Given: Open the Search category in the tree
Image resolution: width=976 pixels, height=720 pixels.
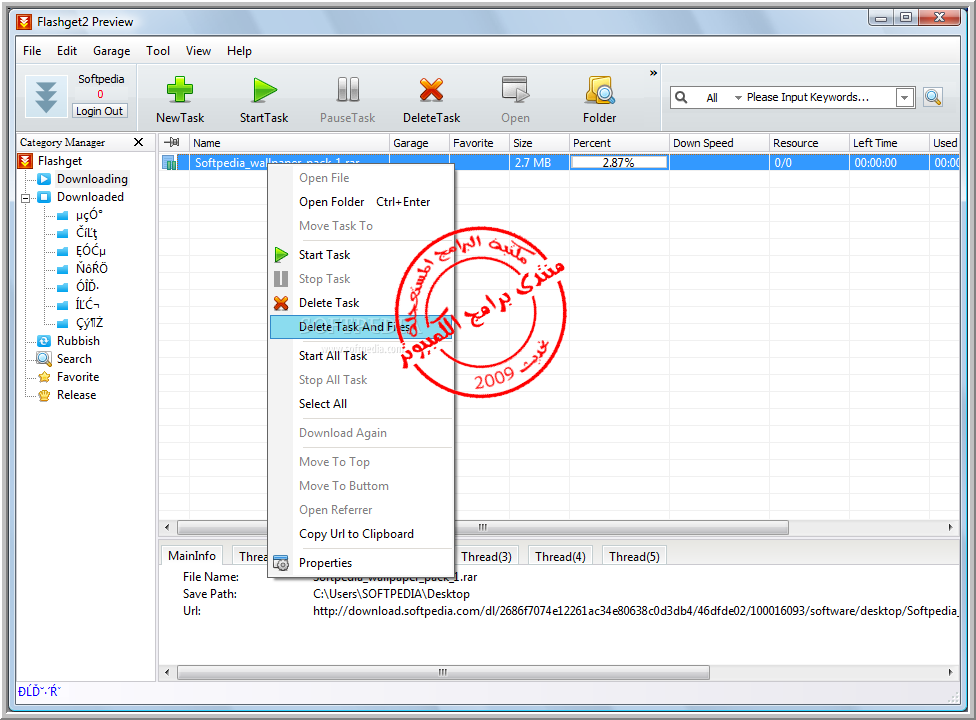Looking at the screenshot, I should click(x=74, y=359).
